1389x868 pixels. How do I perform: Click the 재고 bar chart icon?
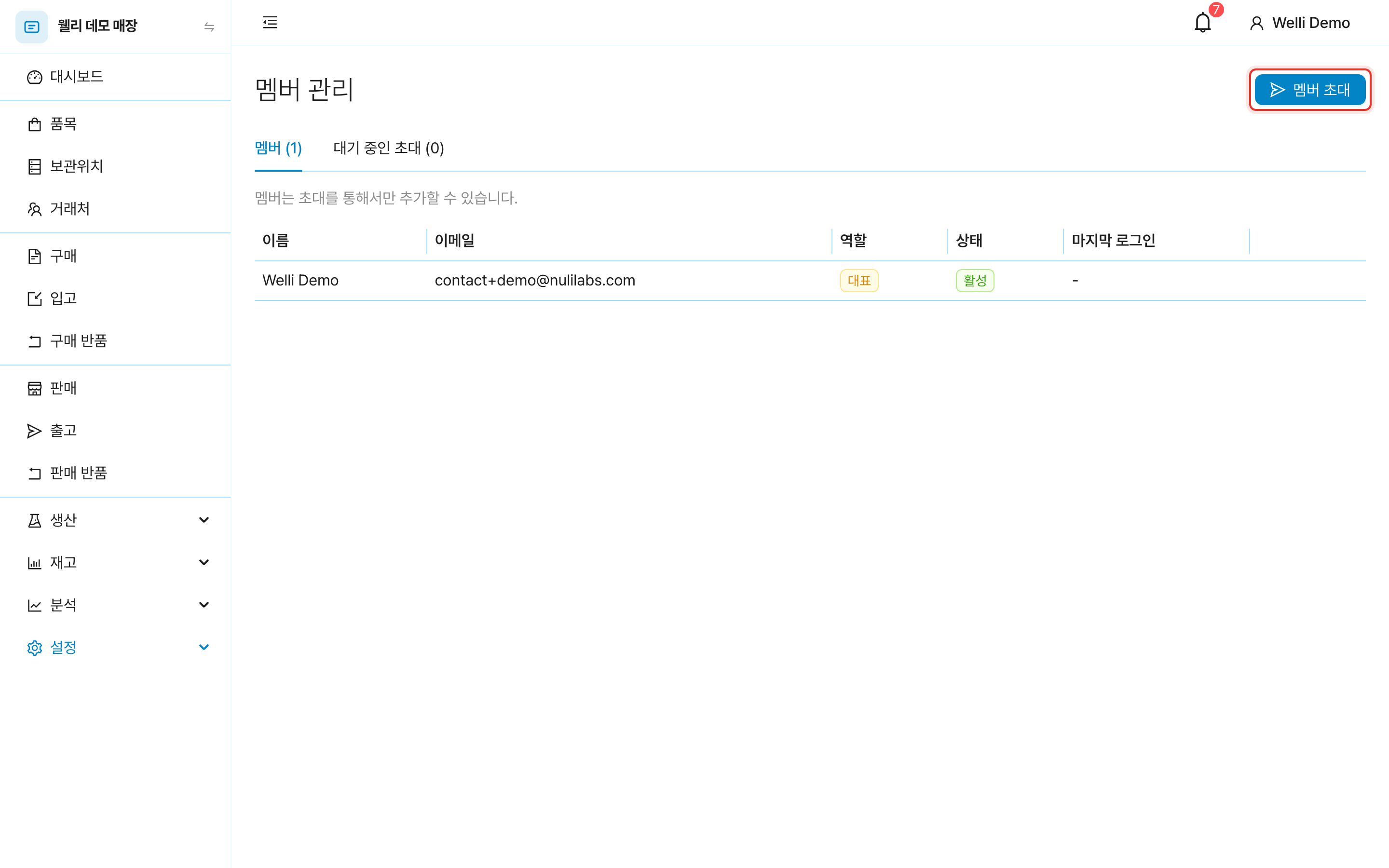coord(34,563)
